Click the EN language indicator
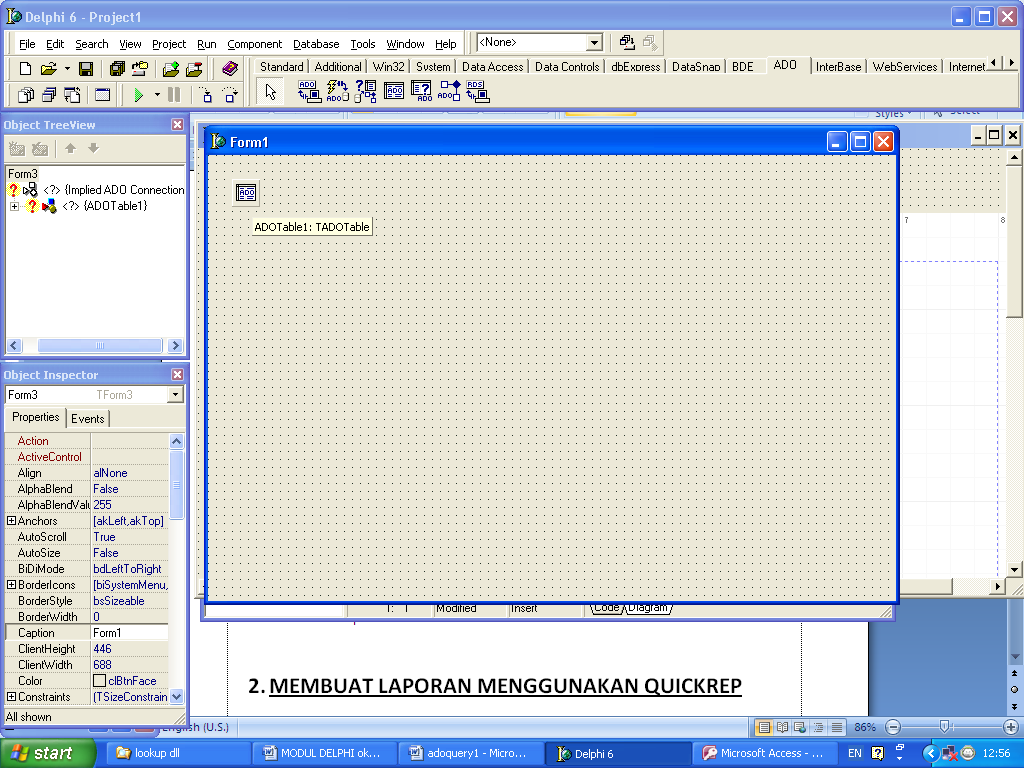1024x768 pixels. (x=854, y=753)
